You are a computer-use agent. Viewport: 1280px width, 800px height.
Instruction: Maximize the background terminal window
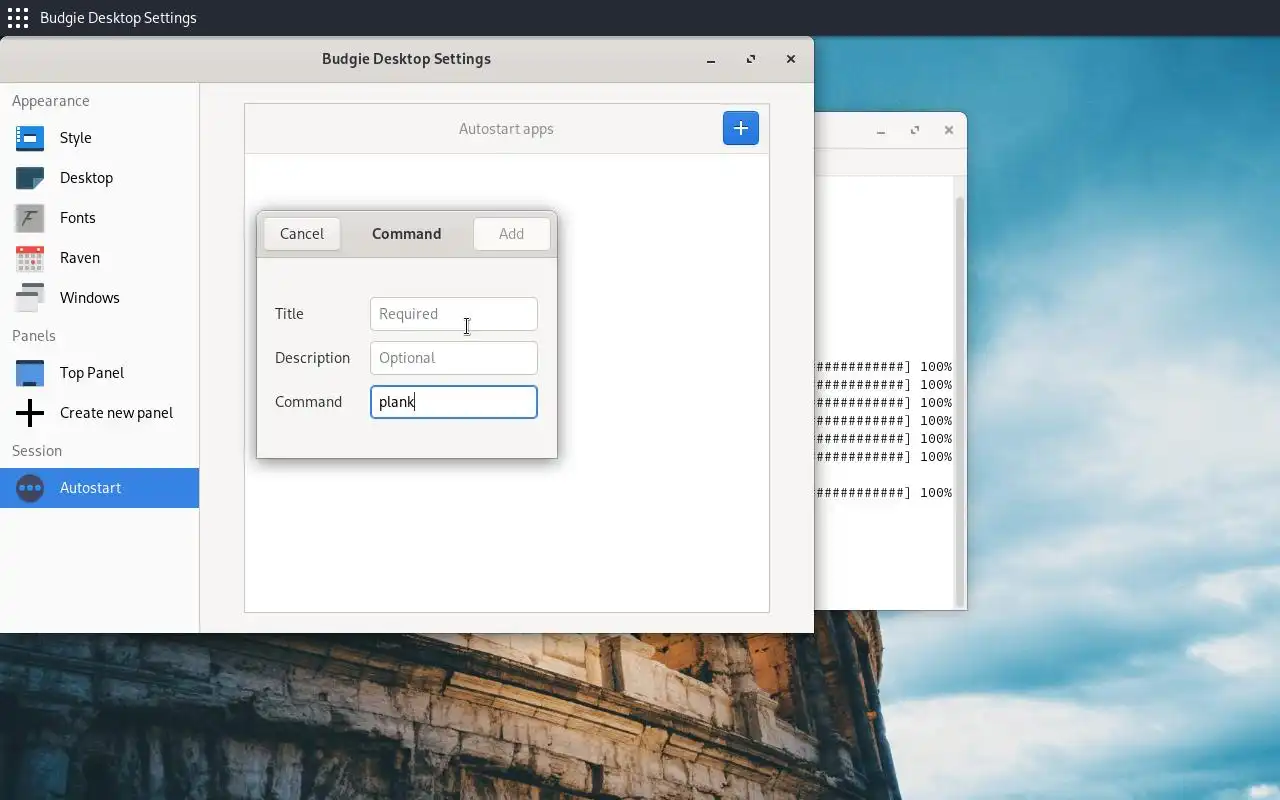[x=915, y=131]
